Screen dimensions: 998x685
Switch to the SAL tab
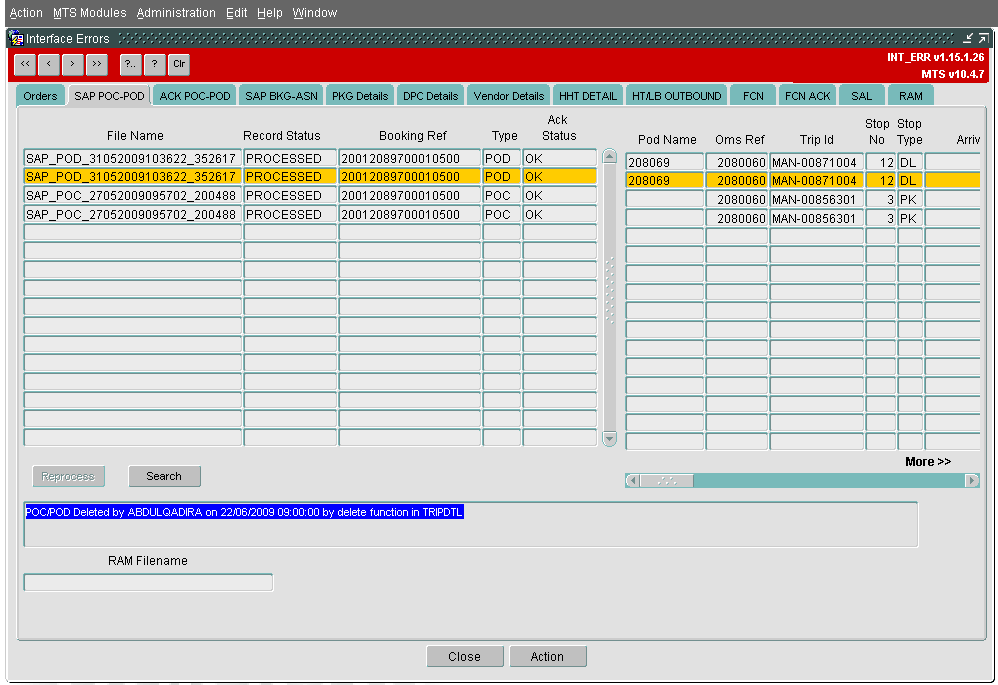861,96
